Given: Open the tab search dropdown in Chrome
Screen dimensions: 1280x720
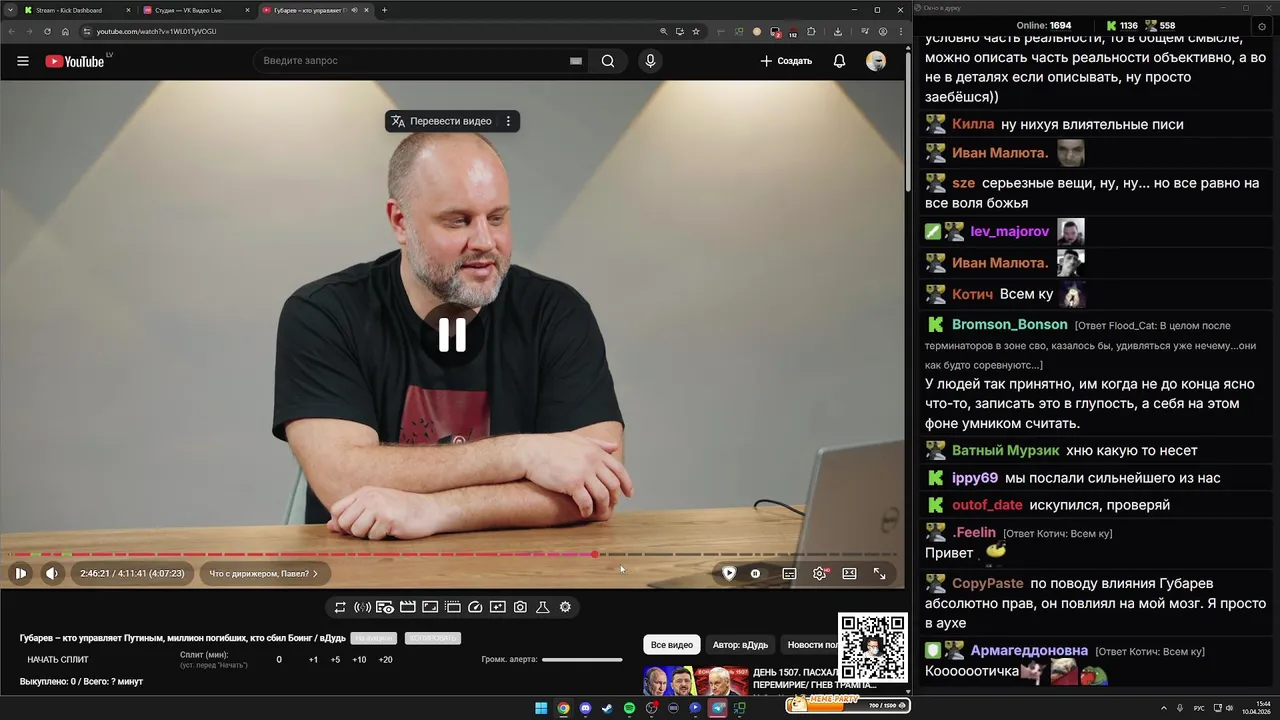Looking at the screenshot, I should (x=9, y=10).
